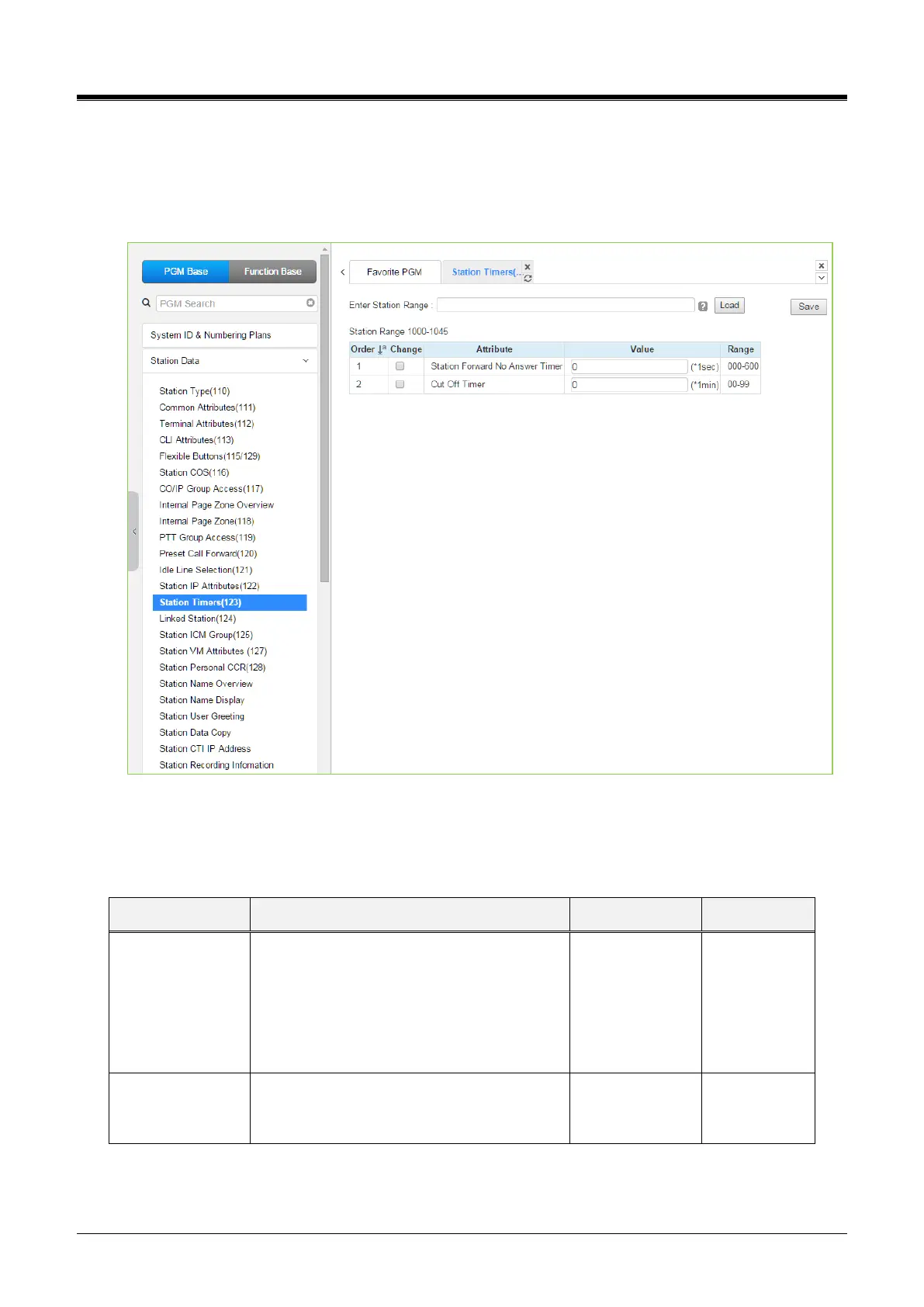
Task: Open Station ICM Group(125)
Action: (x=206, y=636)
